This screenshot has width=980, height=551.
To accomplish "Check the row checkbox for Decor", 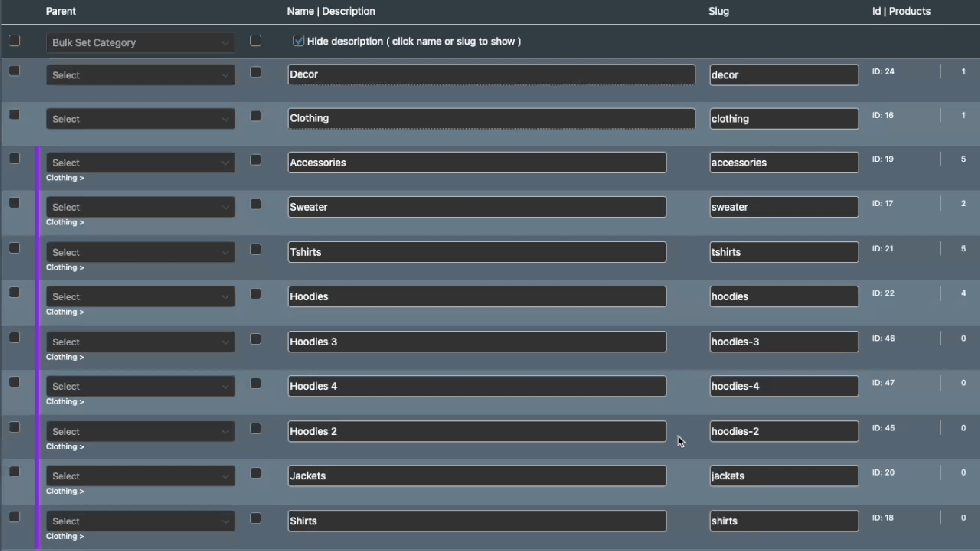I will tap(14, 71).
